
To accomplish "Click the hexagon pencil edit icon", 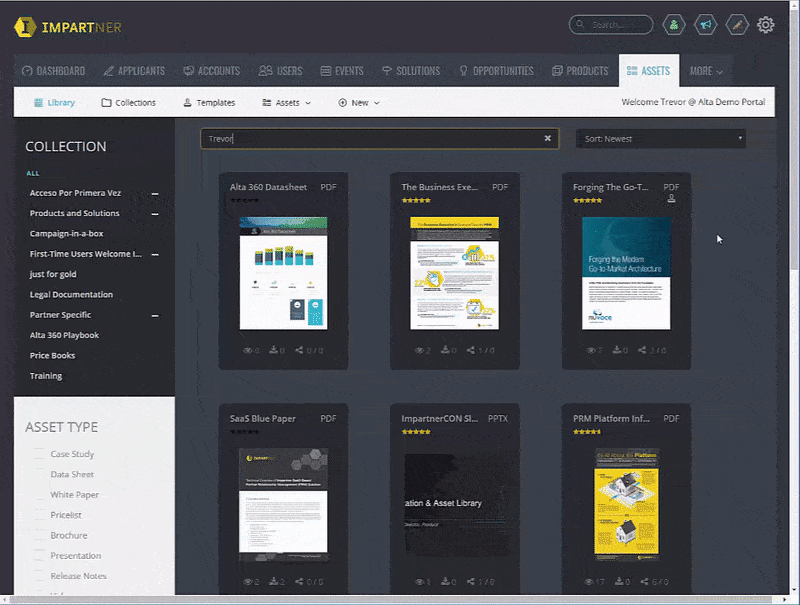I will point(737,24).
